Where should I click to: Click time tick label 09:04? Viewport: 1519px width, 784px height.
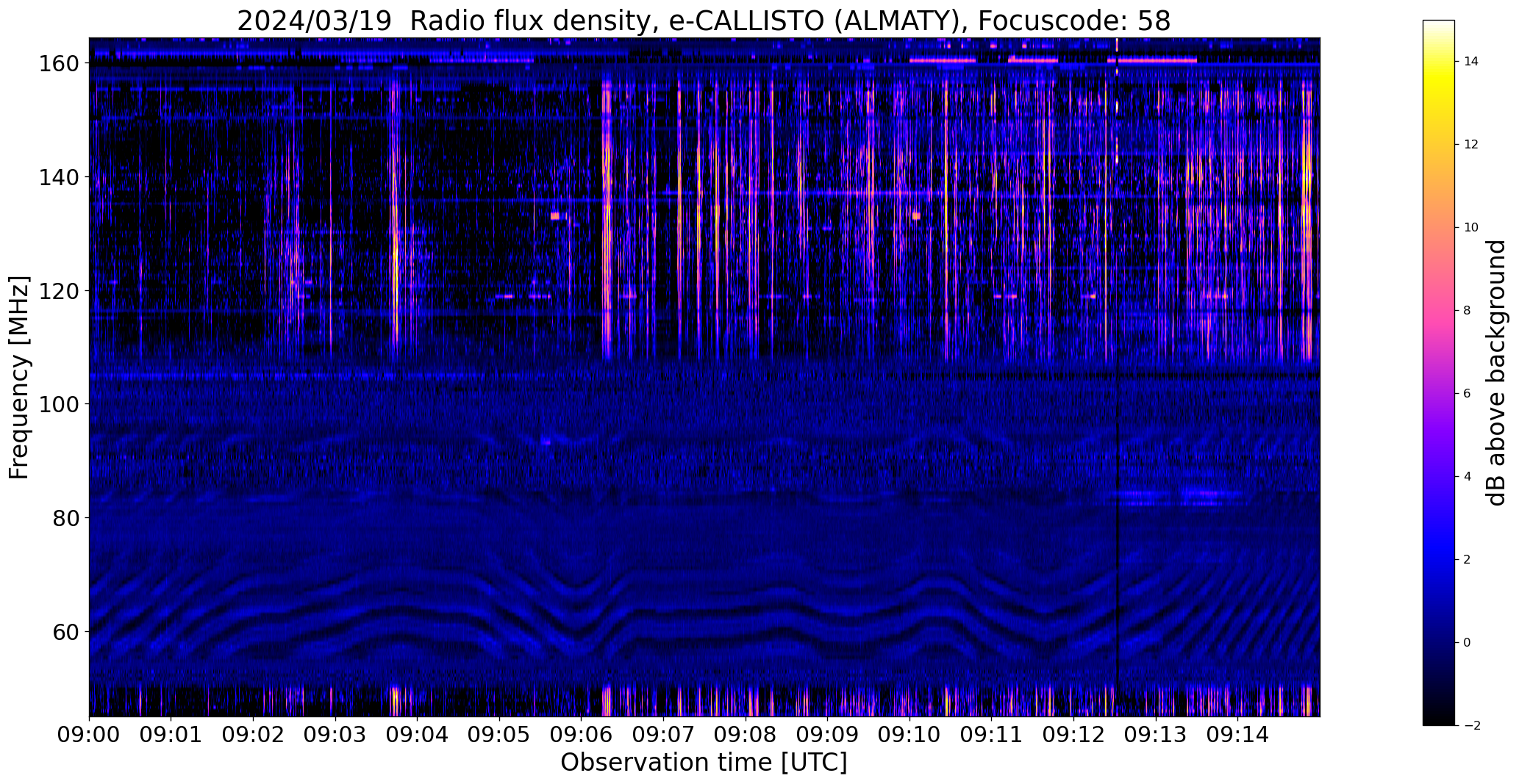tap(417, 735)
